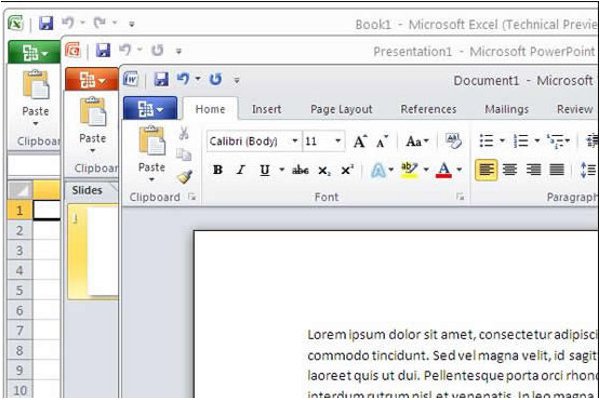Click the Copy icon under scissors

pyautogui.click(x=184, y=154)
